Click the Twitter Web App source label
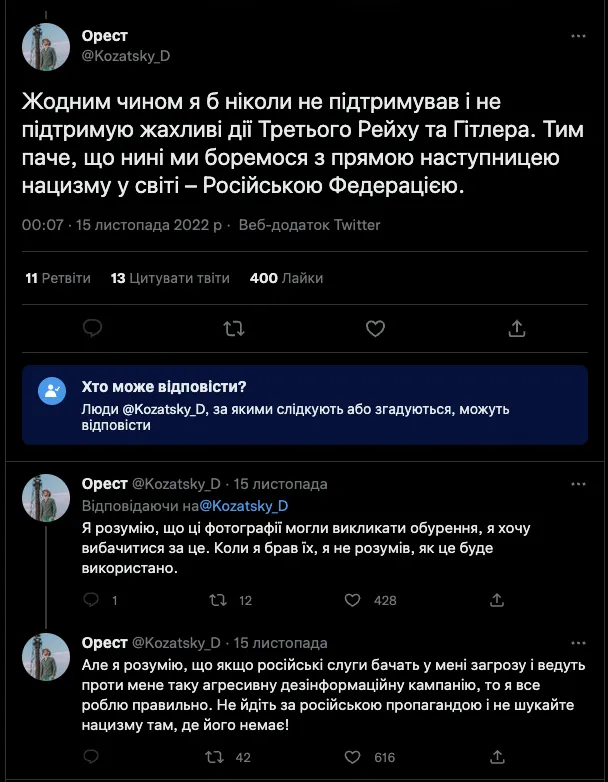608x782 pixels. (x=310, y=225)
